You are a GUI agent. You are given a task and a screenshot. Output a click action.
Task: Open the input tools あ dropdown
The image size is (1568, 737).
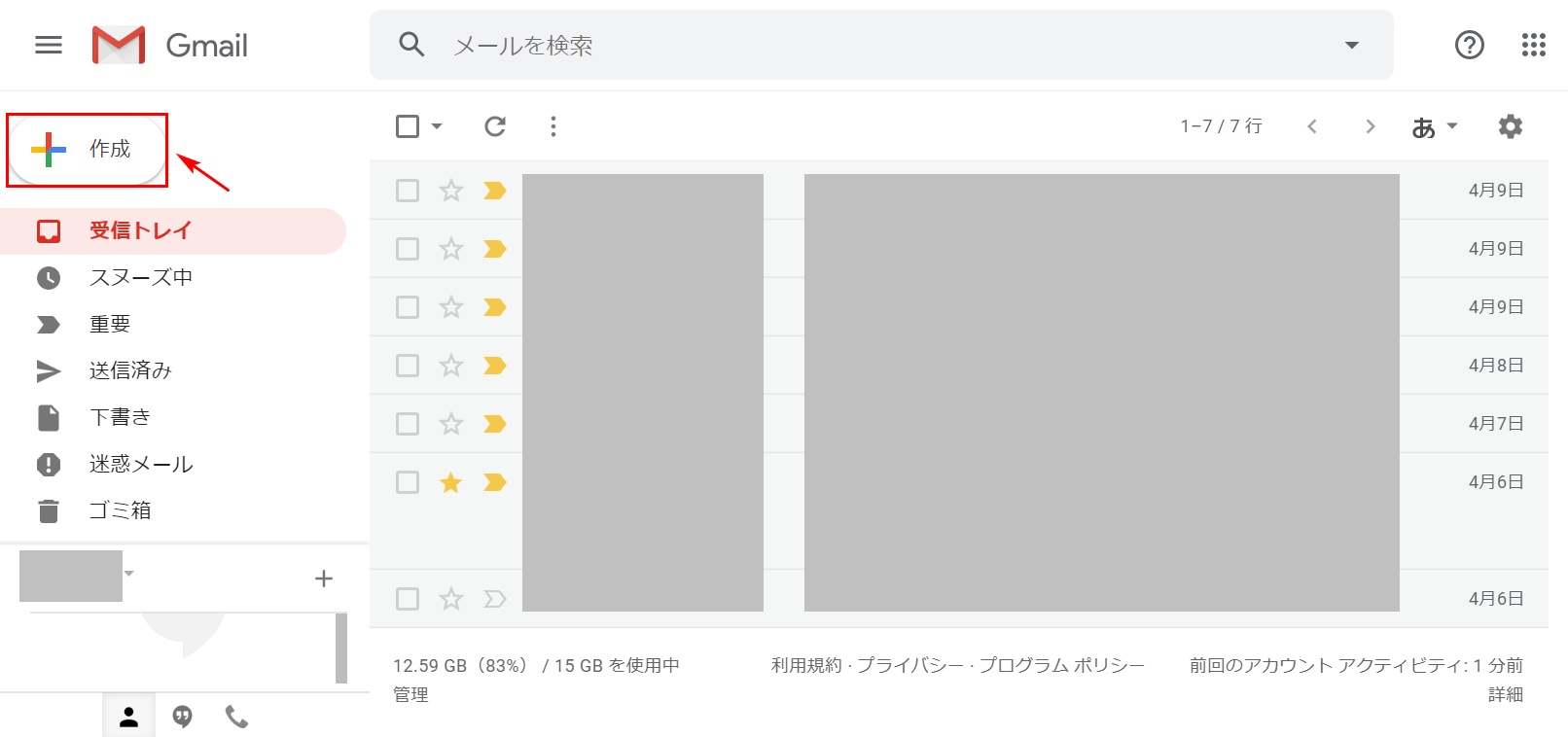coord(1452,126)
